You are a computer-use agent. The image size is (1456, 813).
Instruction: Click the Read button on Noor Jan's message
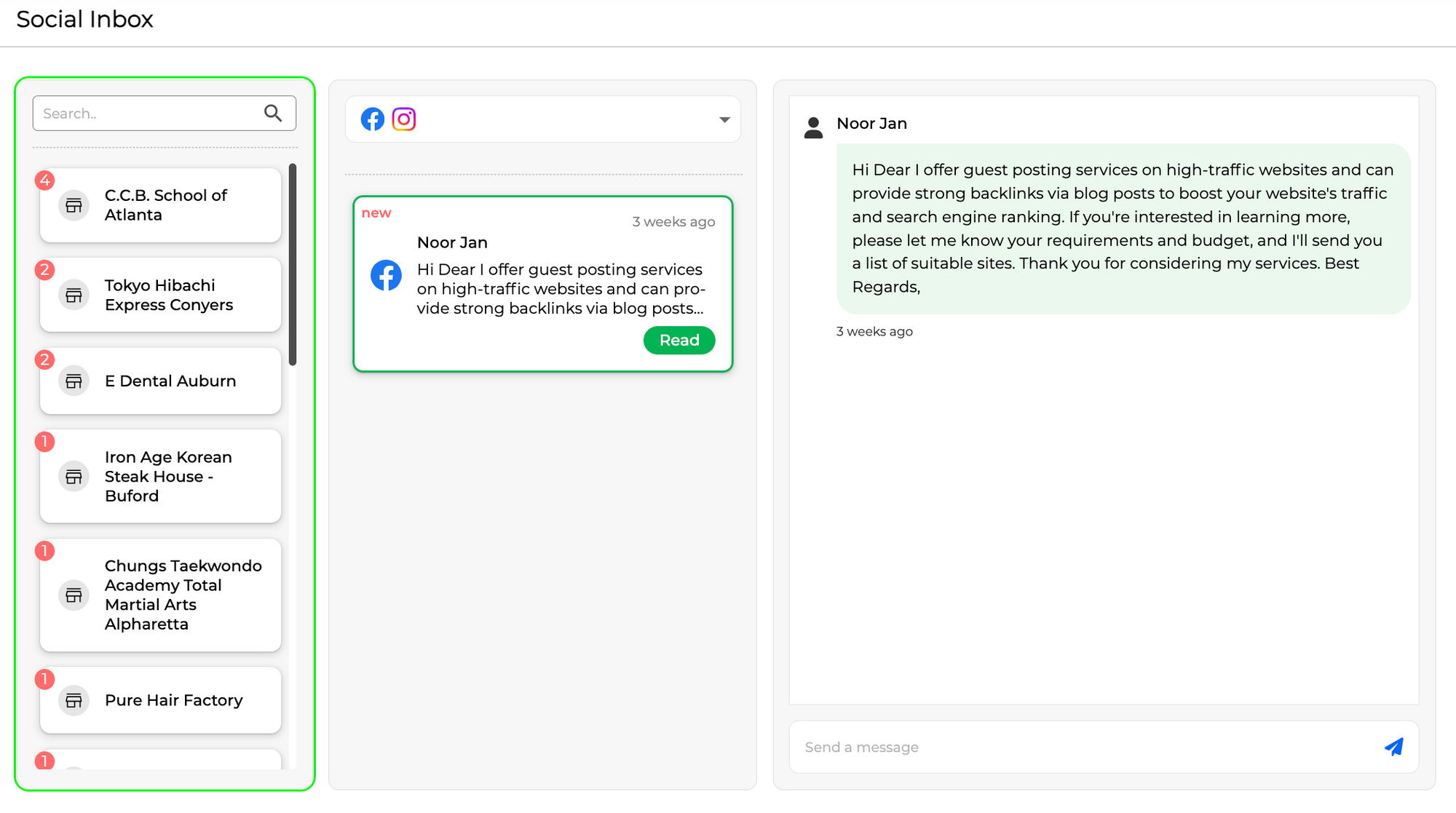click(x=678, y=340)
